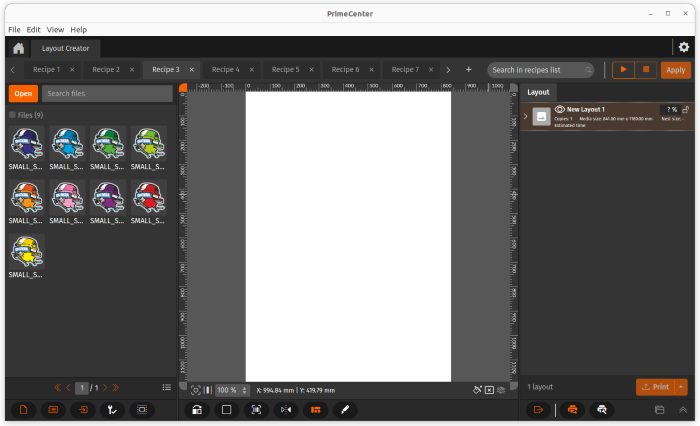The width and height of the screenshot is (700, 426).
Task: Switch to the Recipe 5 tab
Action: point(285,70)
